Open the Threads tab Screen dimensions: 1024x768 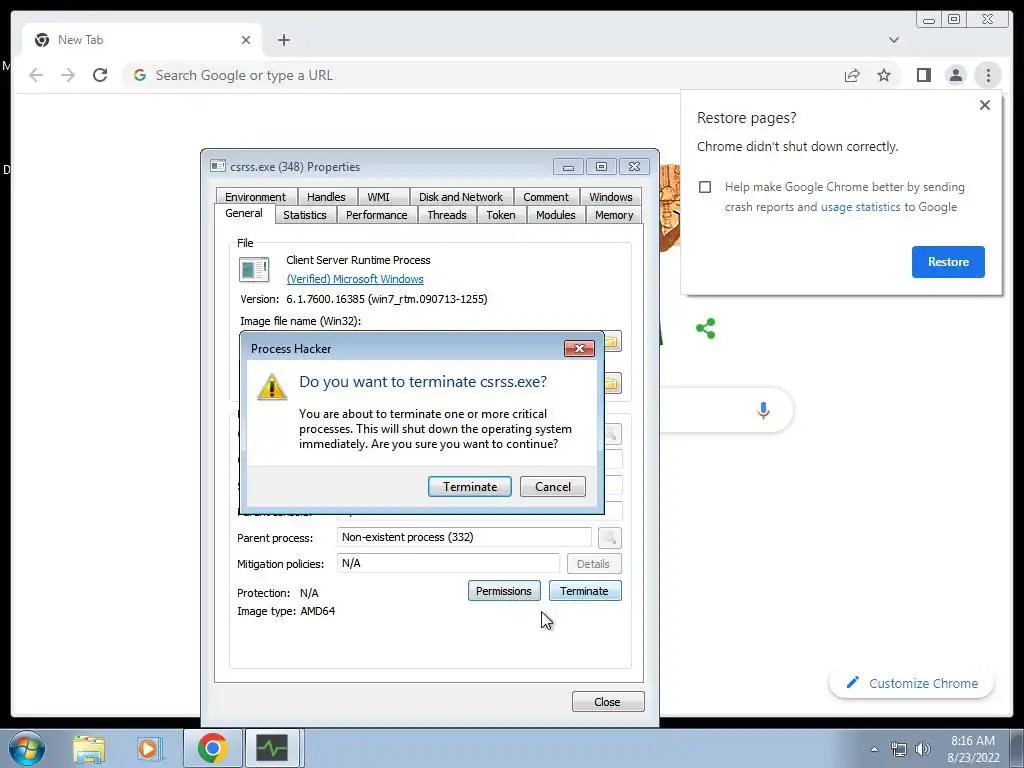click(x=447, y=215)
